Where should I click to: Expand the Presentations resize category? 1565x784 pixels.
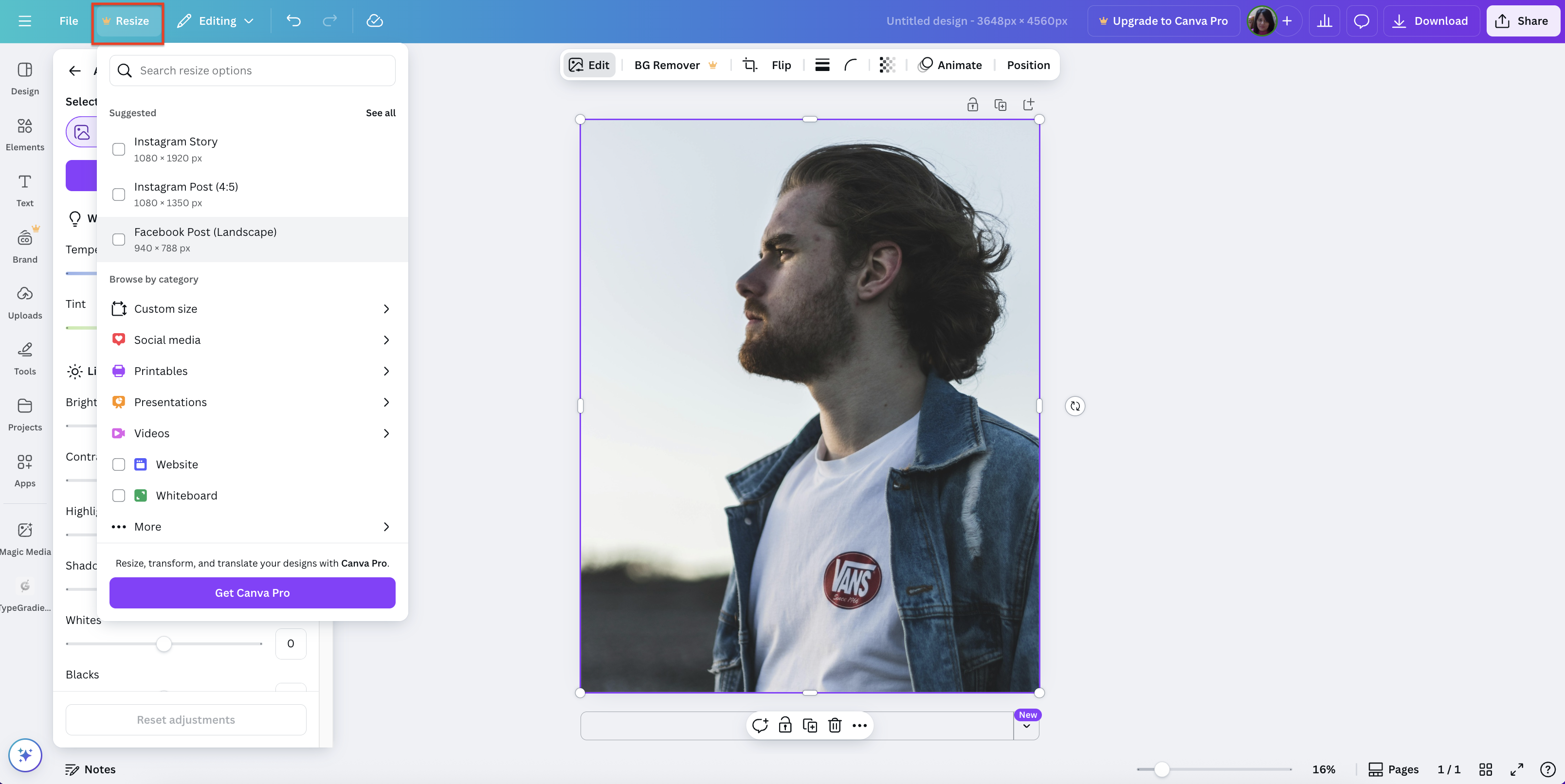pos(171,401)
